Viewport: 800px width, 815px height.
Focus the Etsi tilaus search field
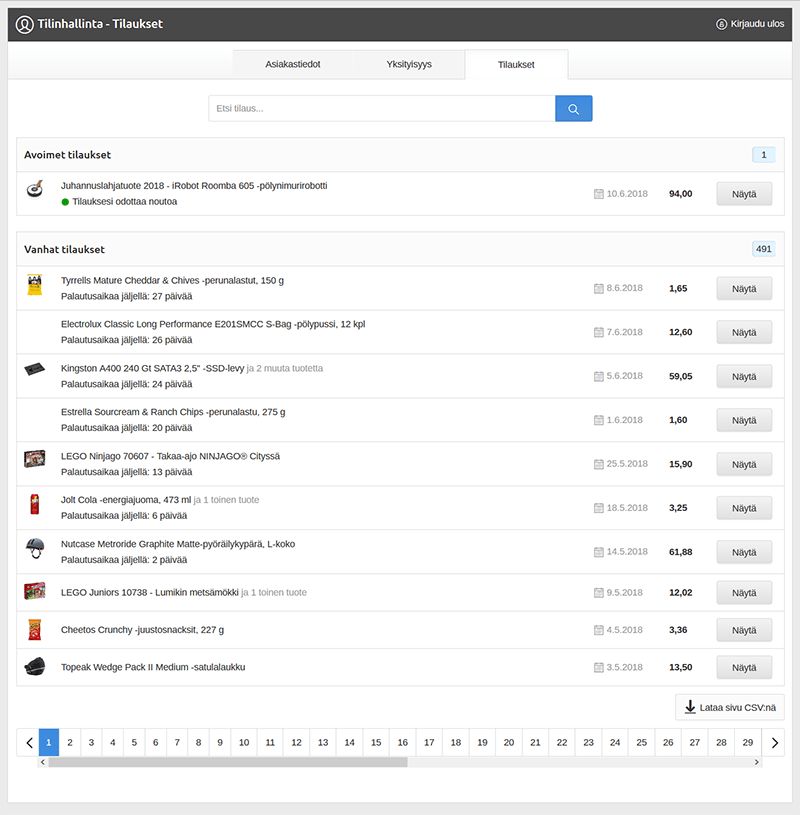pos(382,109)
